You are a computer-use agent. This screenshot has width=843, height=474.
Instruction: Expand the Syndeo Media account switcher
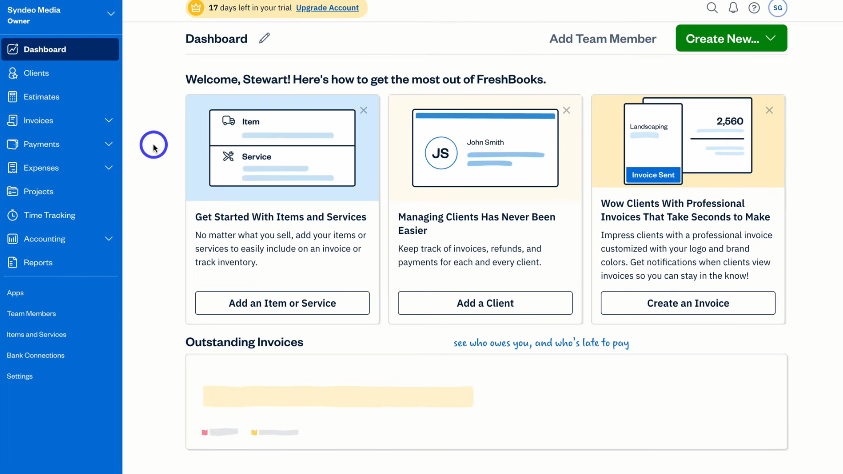click(x=111, y=14)
